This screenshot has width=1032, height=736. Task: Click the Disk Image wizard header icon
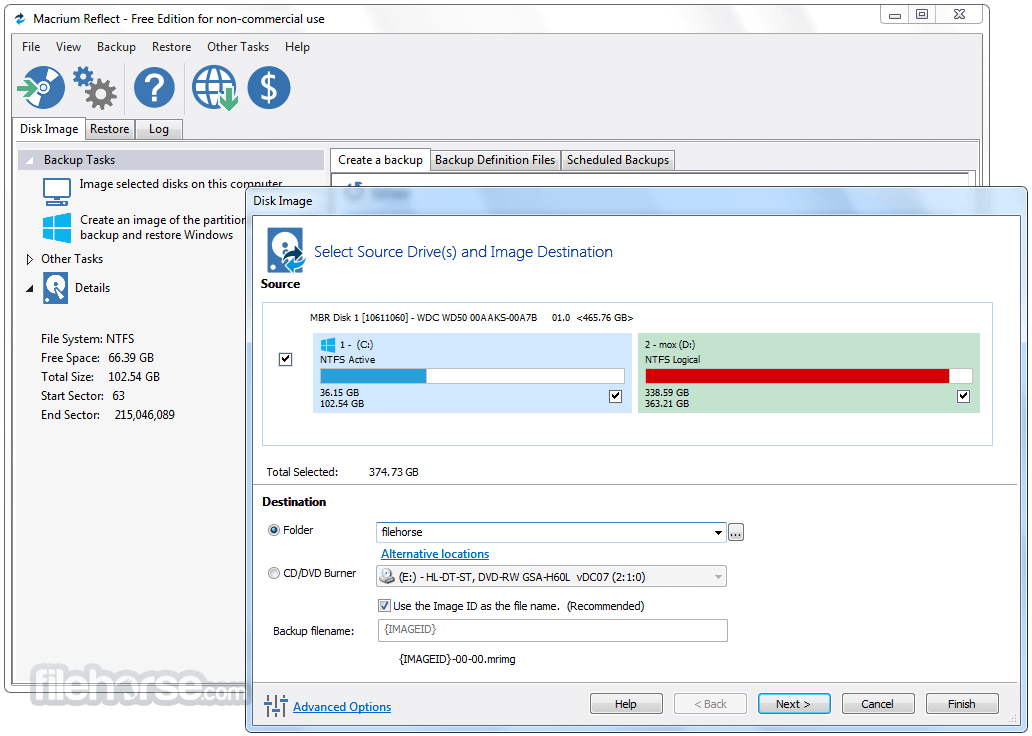click(x=286, y=250)
